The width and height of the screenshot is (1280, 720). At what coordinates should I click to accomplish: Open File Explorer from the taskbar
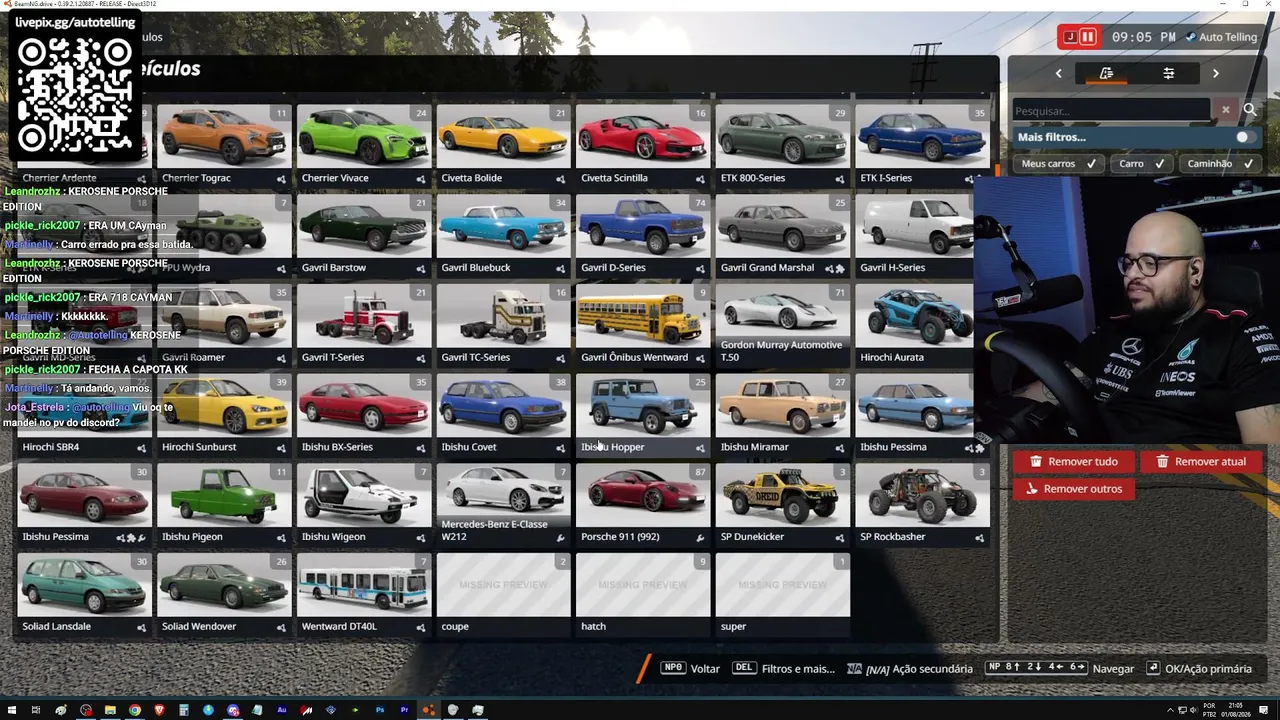[x=110, y=710]
